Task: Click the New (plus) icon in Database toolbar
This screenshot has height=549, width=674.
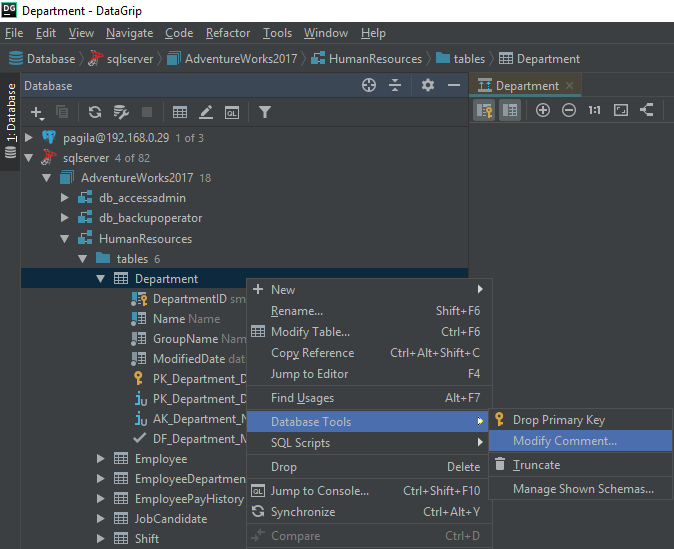Action: click(x=37, y=113)
